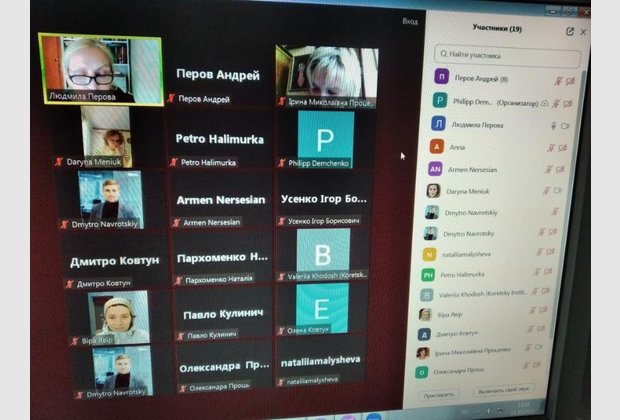Select Daryna Meniuk video tile
This screenshot has height=420, width=620.
pos(107,137)
